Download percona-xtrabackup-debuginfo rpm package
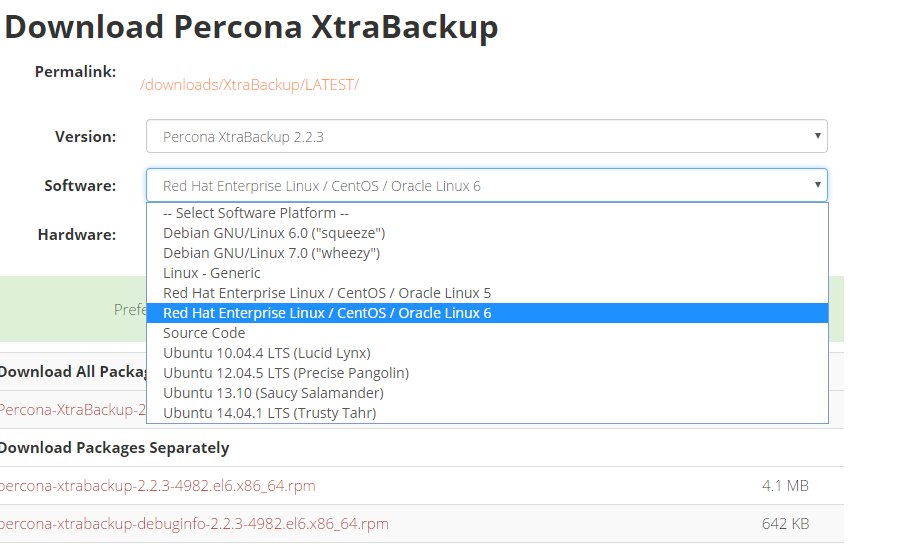The height and width of the screenshot is (549, 902). [x=194, y=524]
